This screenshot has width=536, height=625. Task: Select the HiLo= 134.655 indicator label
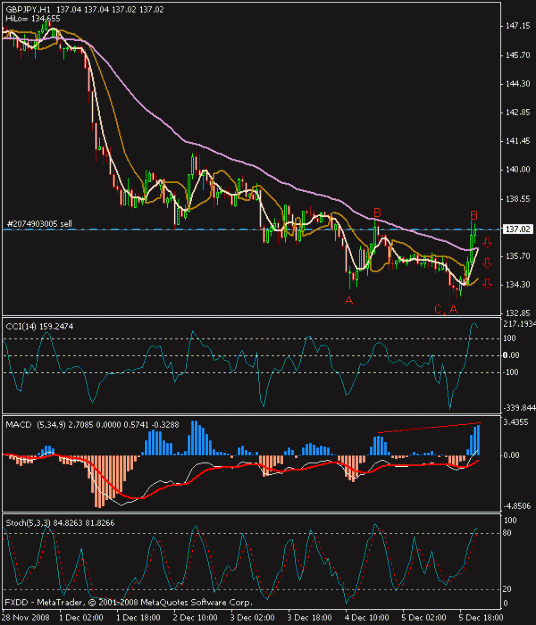click(x=33, y=18)
